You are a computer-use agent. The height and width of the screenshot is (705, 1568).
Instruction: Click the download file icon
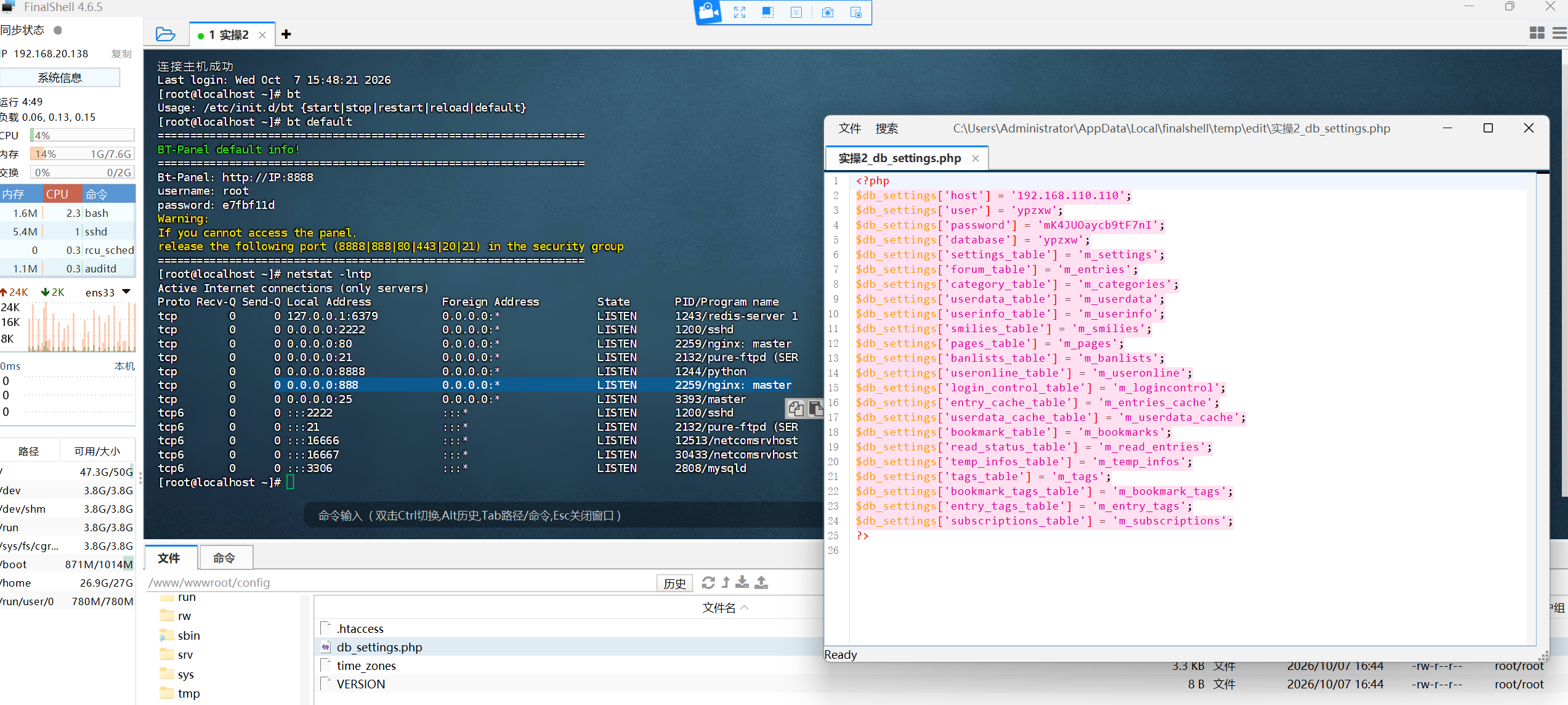pos(743,582)
